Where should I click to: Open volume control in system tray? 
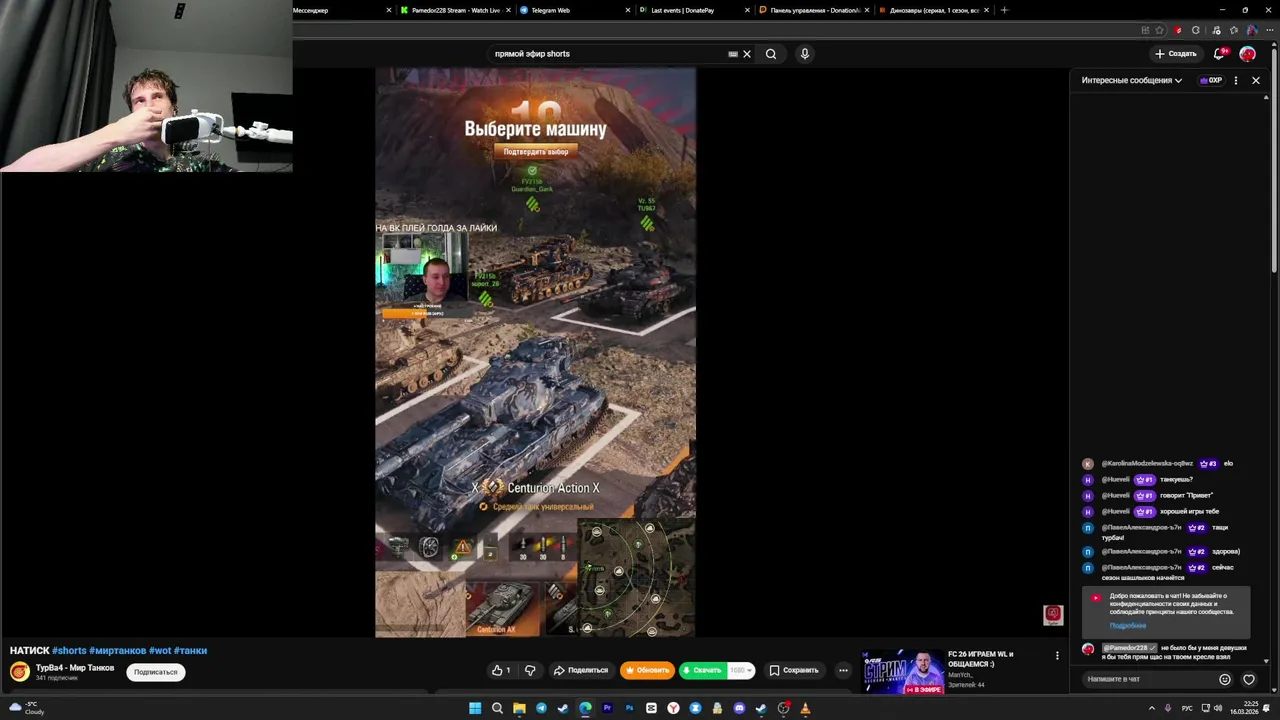pos(1217,708)
